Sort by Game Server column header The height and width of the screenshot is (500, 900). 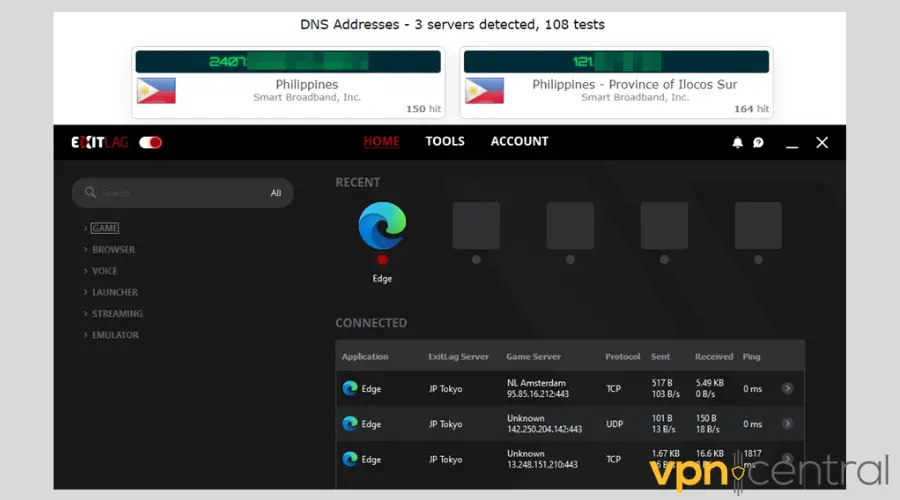[x=533, y=356]
